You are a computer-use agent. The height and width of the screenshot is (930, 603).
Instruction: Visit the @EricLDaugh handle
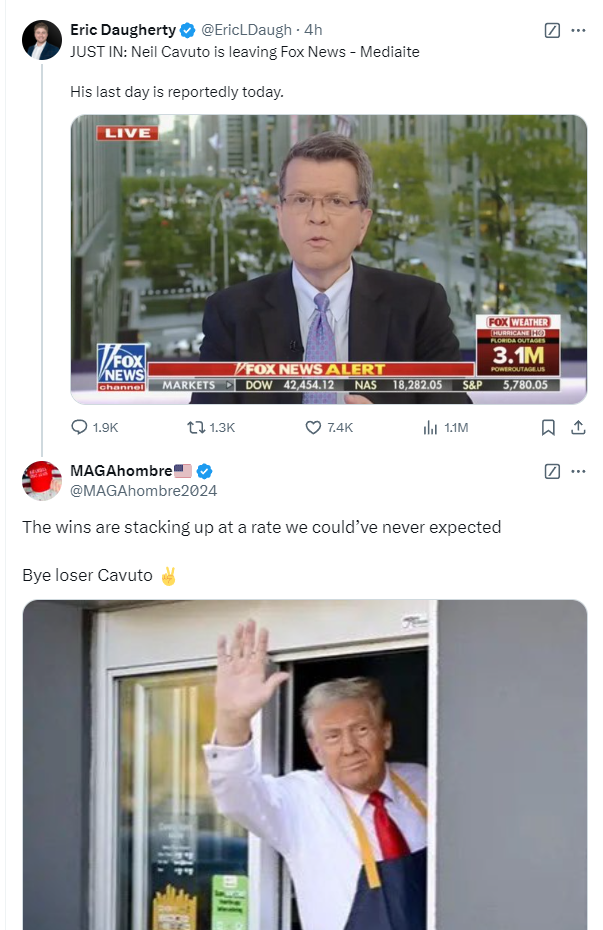pos(246,30)
